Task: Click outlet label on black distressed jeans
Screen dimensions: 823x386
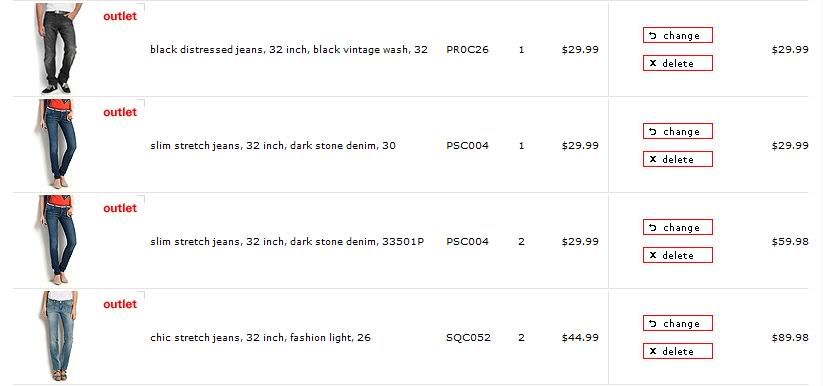Action: [x=120, y=16]
